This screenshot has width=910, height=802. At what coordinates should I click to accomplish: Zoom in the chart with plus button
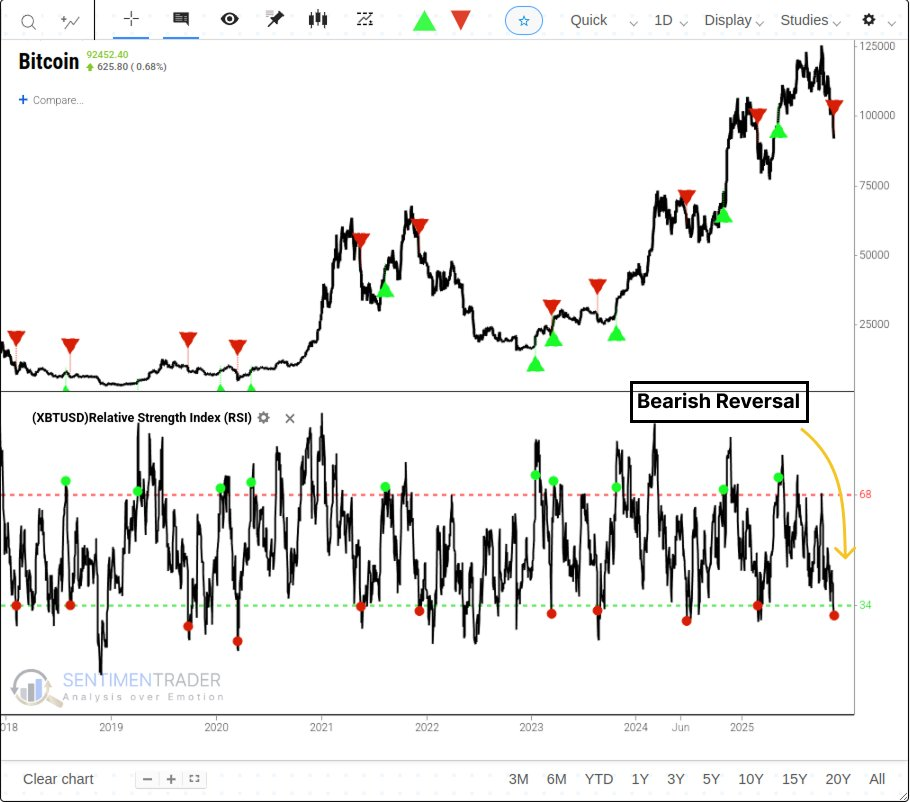click(x=171, y=779)
